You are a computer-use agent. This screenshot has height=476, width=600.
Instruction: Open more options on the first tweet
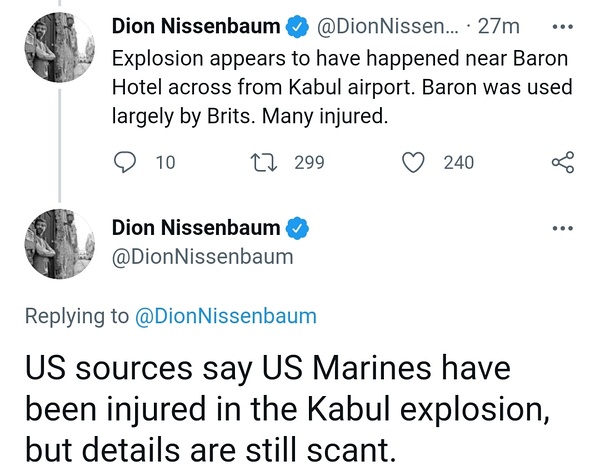point(564,22)
